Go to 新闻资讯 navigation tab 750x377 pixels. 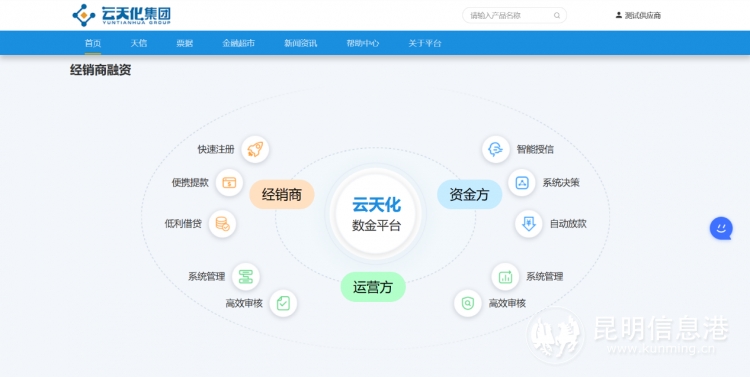coord(300,43)
